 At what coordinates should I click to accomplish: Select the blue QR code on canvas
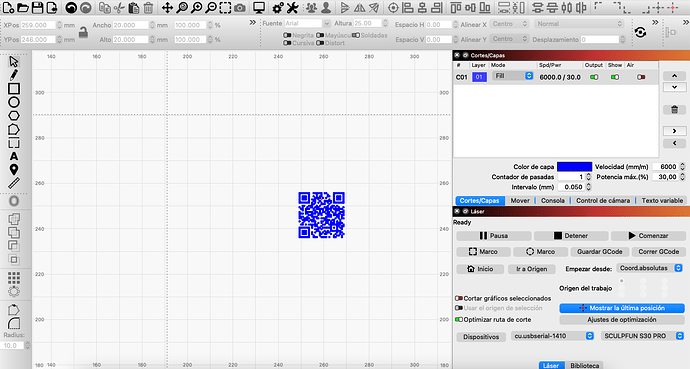click(321, 215)
